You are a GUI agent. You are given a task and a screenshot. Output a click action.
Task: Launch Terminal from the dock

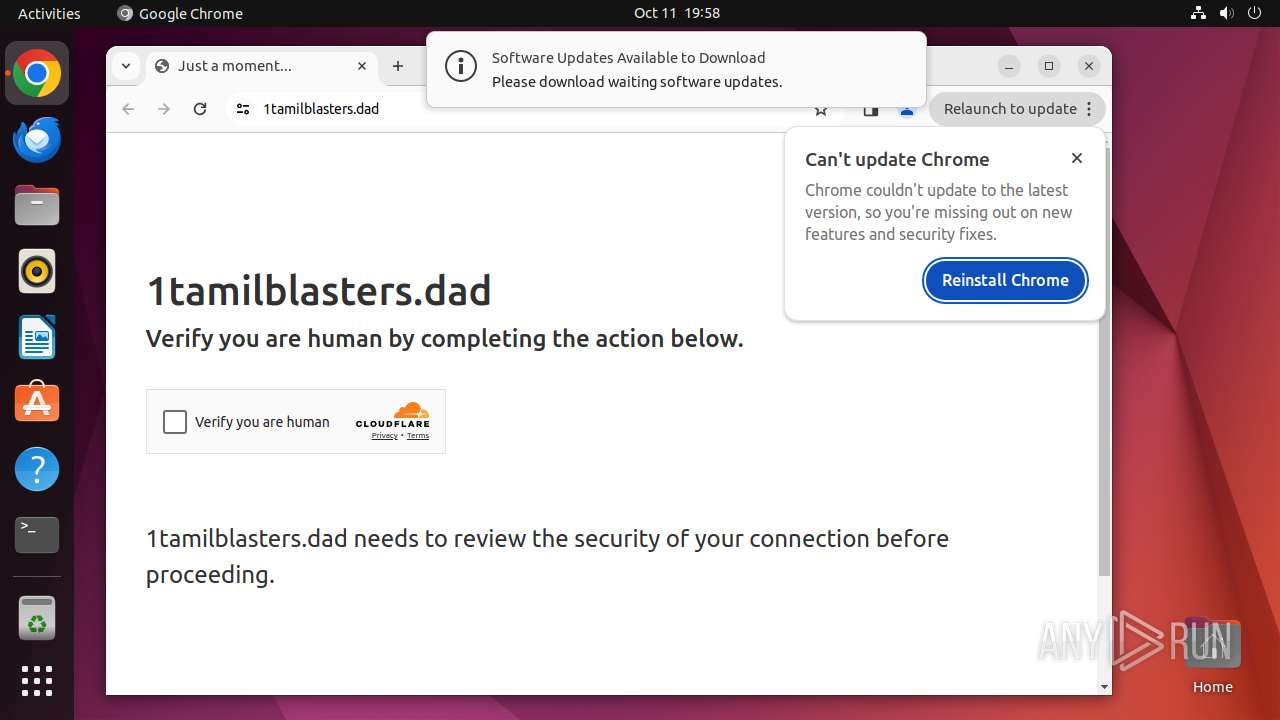click(37, 535)
